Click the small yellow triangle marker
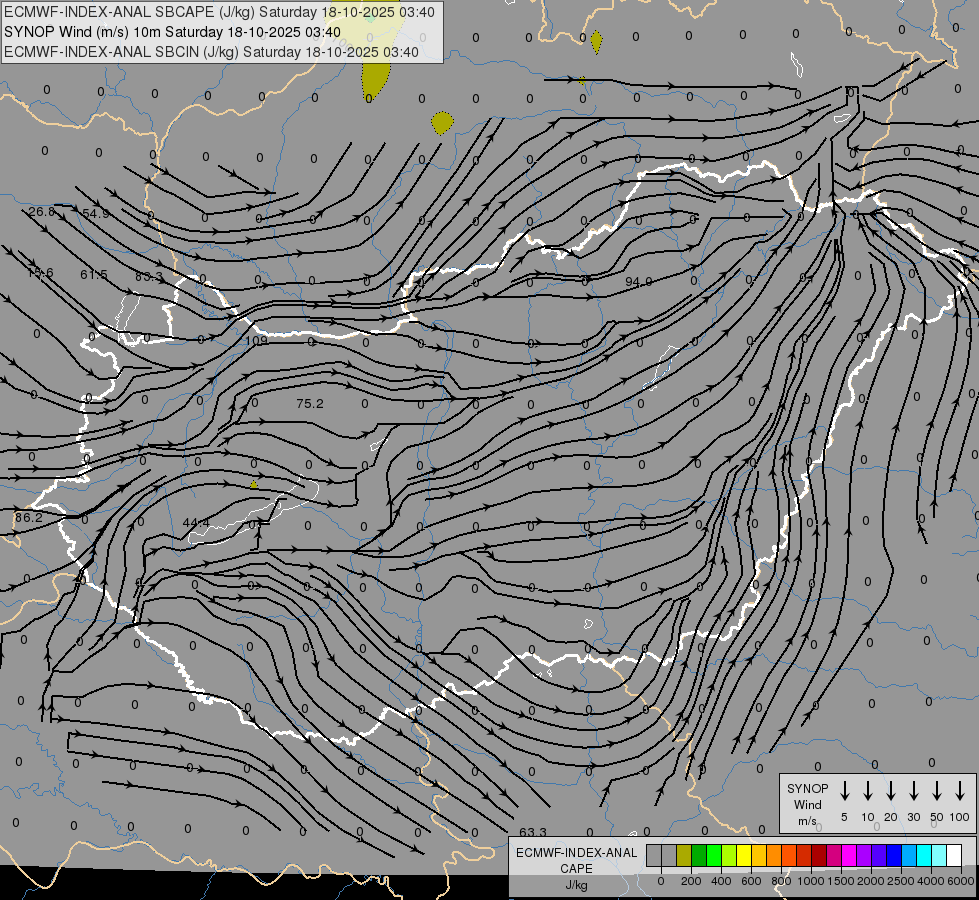Viewport: 979px width, 900px height. tap(253, 485)
